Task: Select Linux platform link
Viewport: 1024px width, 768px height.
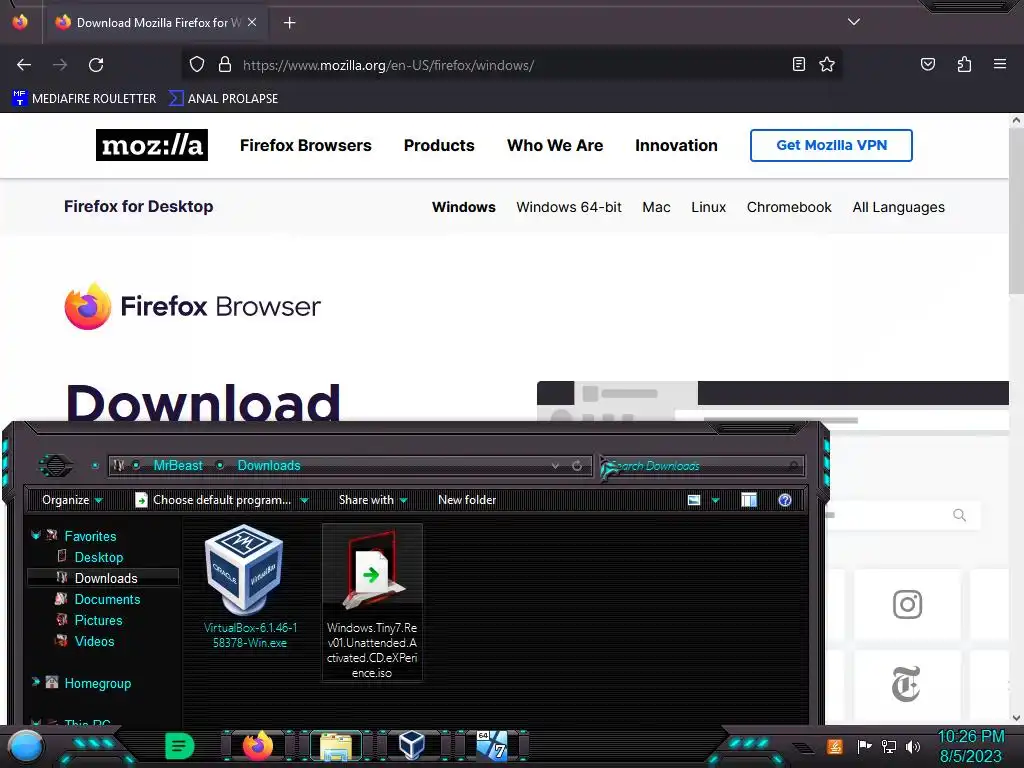Action: coord(709,207)
